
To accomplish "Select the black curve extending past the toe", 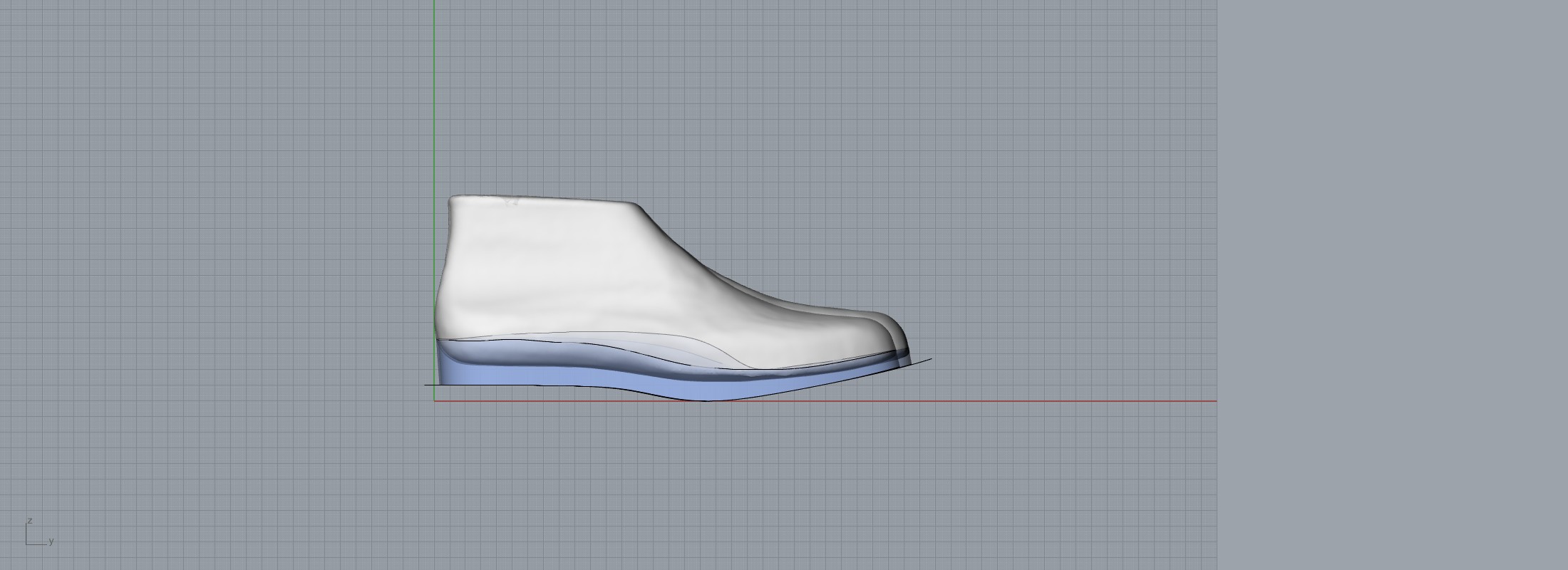I will [x=923, y=361].
